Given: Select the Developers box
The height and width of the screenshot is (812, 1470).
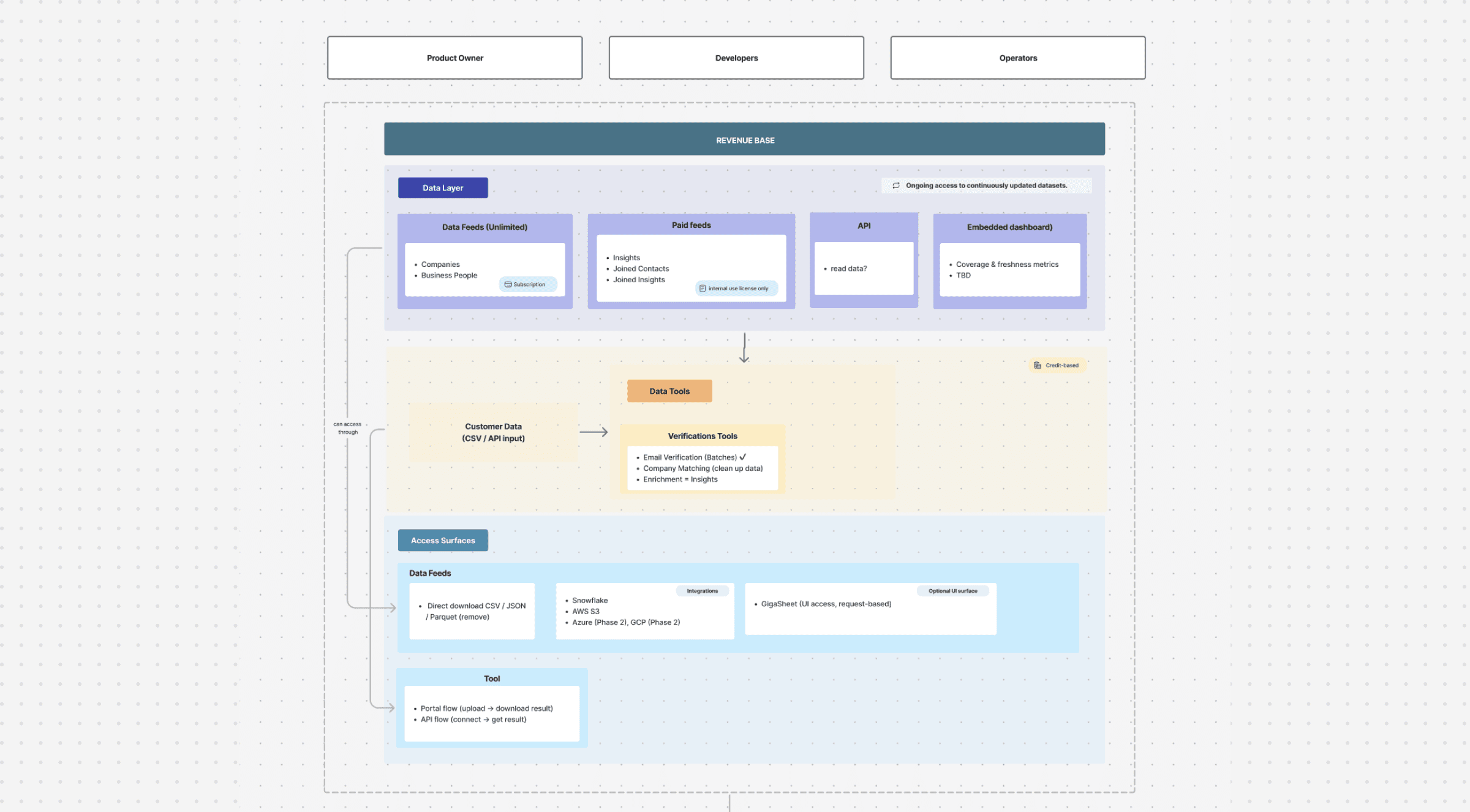Looking at the screenshot, I should pyautogui.click(x=736, y=58).
